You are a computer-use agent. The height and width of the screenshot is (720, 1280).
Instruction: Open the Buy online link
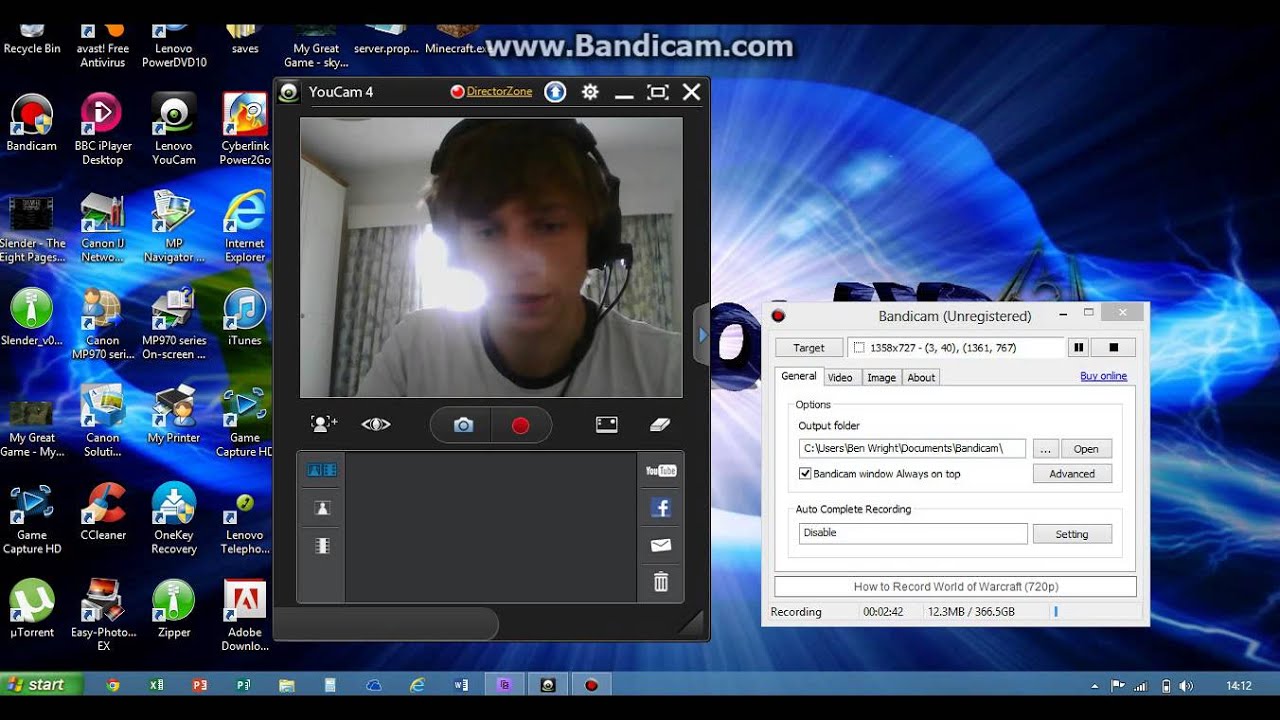1103,376
